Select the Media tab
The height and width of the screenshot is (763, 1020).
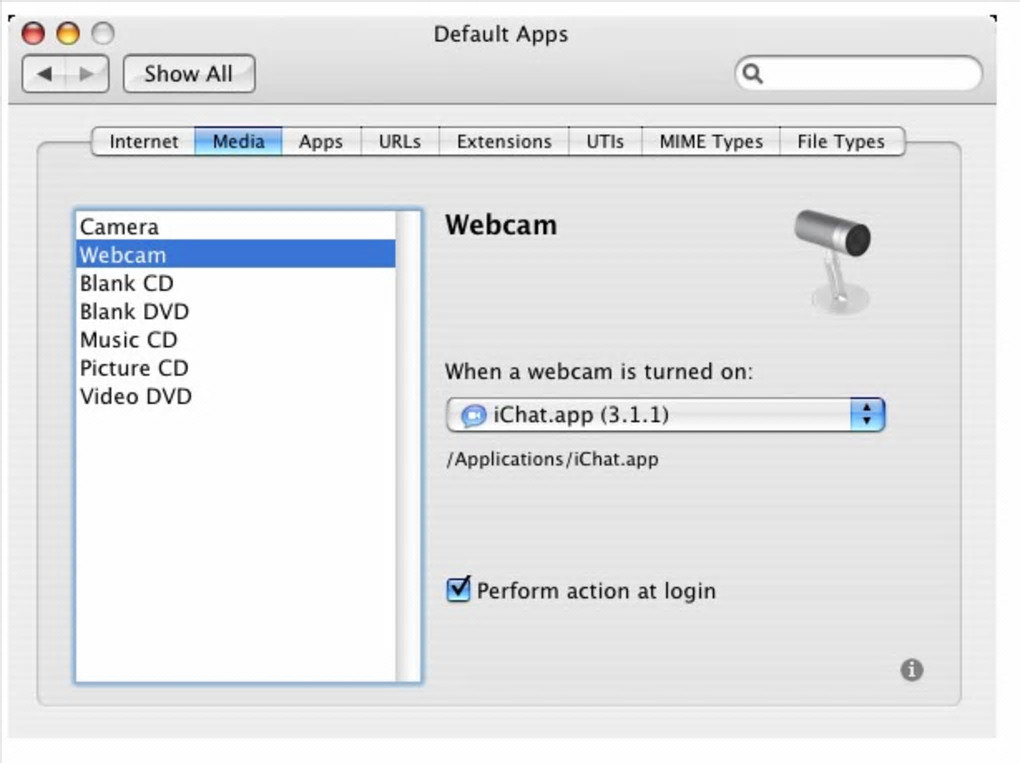238,141
